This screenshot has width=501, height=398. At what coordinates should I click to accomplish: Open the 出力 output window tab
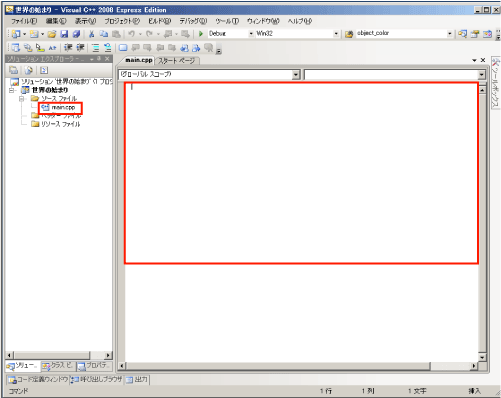pyautogui.click(x=137, y=379)
